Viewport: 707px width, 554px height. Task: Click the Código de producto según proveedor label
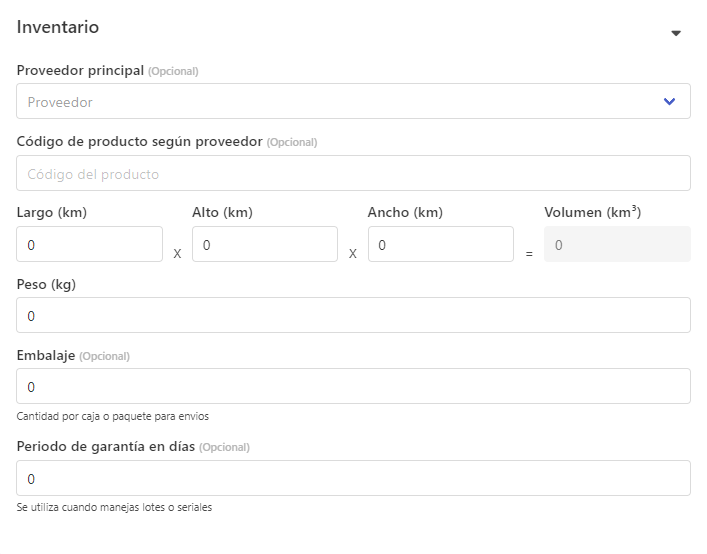pyautogui.click(x=139, y=141)
